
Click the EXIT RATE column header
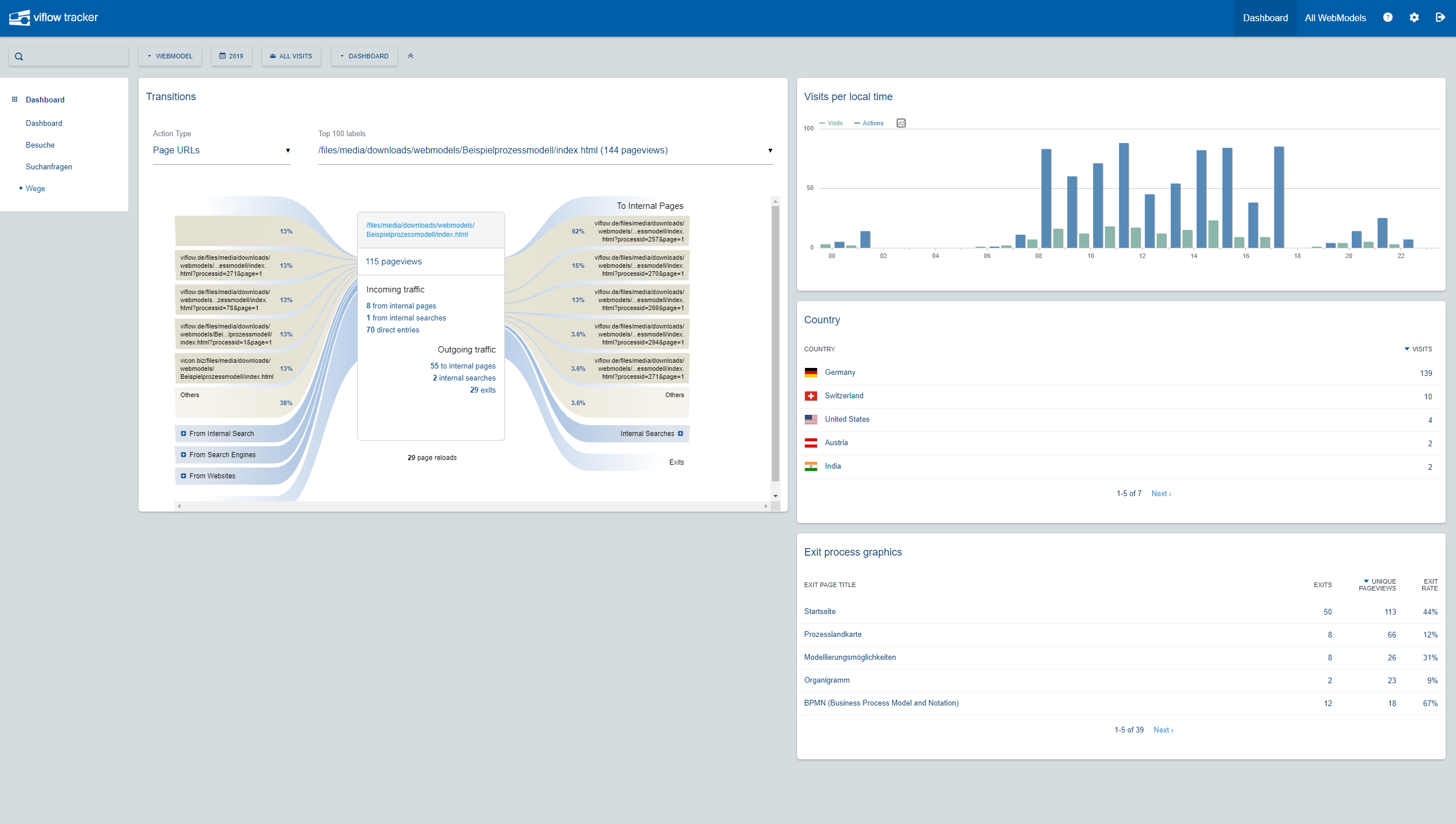pos(1430,585)
